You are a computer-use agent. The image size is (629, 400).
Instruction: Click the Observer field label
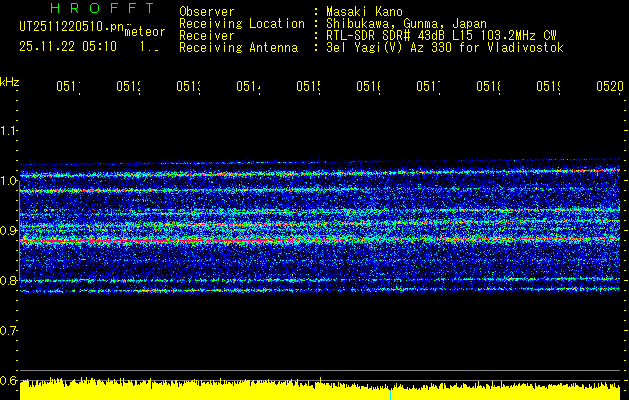(207, 11)
